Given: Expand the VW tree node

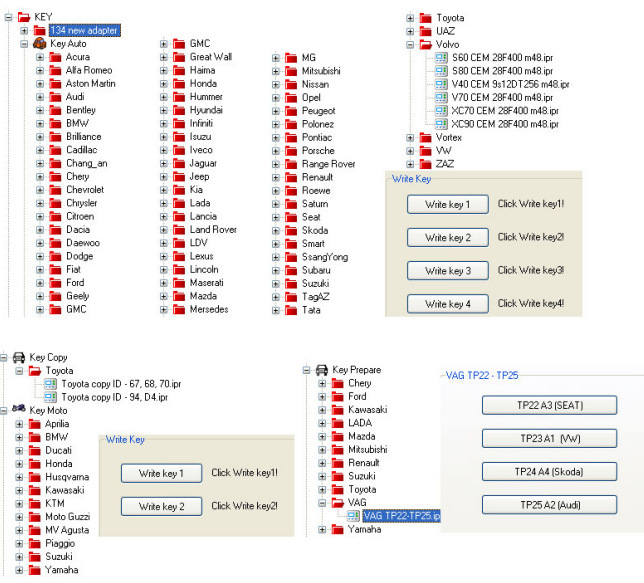Looking at the screenshot, I should [410, 151].
